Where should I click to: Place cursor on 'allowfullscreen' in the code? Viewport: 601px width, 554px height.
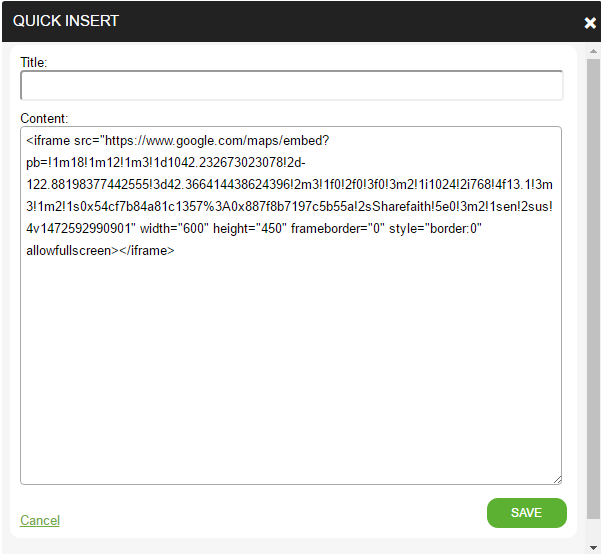coord(68,251)
